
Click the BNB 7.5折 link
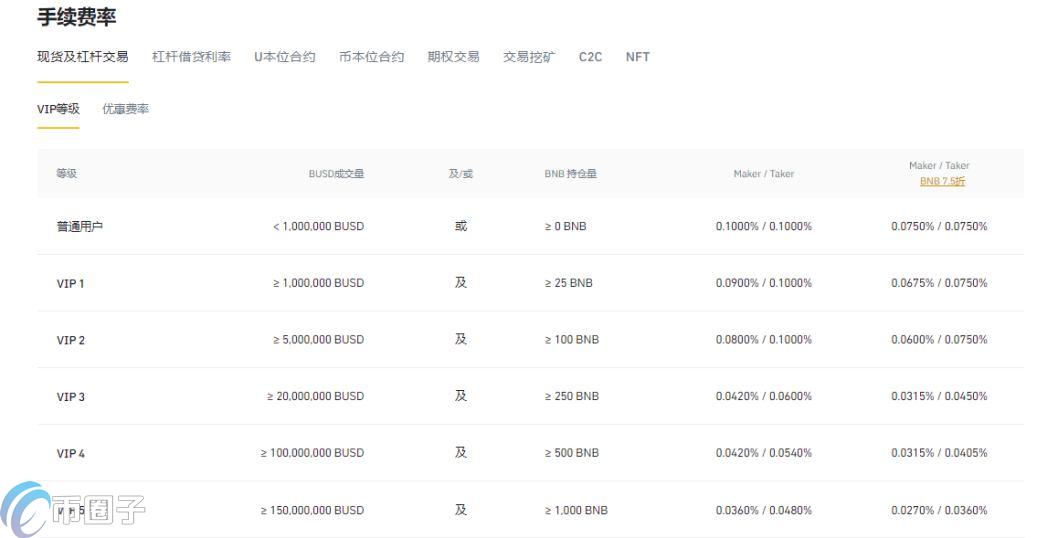[x=943, y=181]
